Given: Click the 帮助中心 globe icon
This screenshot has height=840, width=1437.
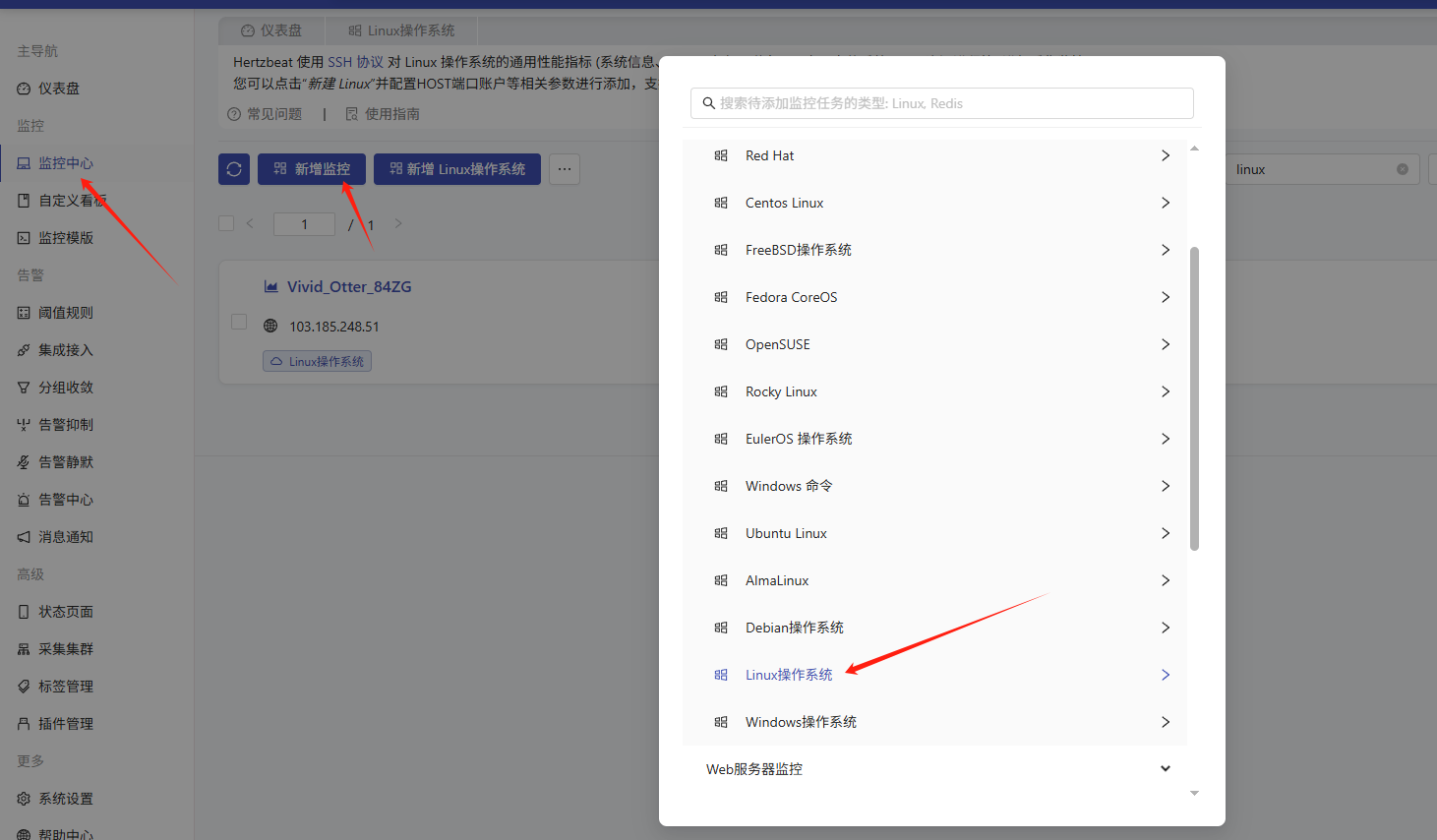Looking at the screenshot, I should (24, 834).
